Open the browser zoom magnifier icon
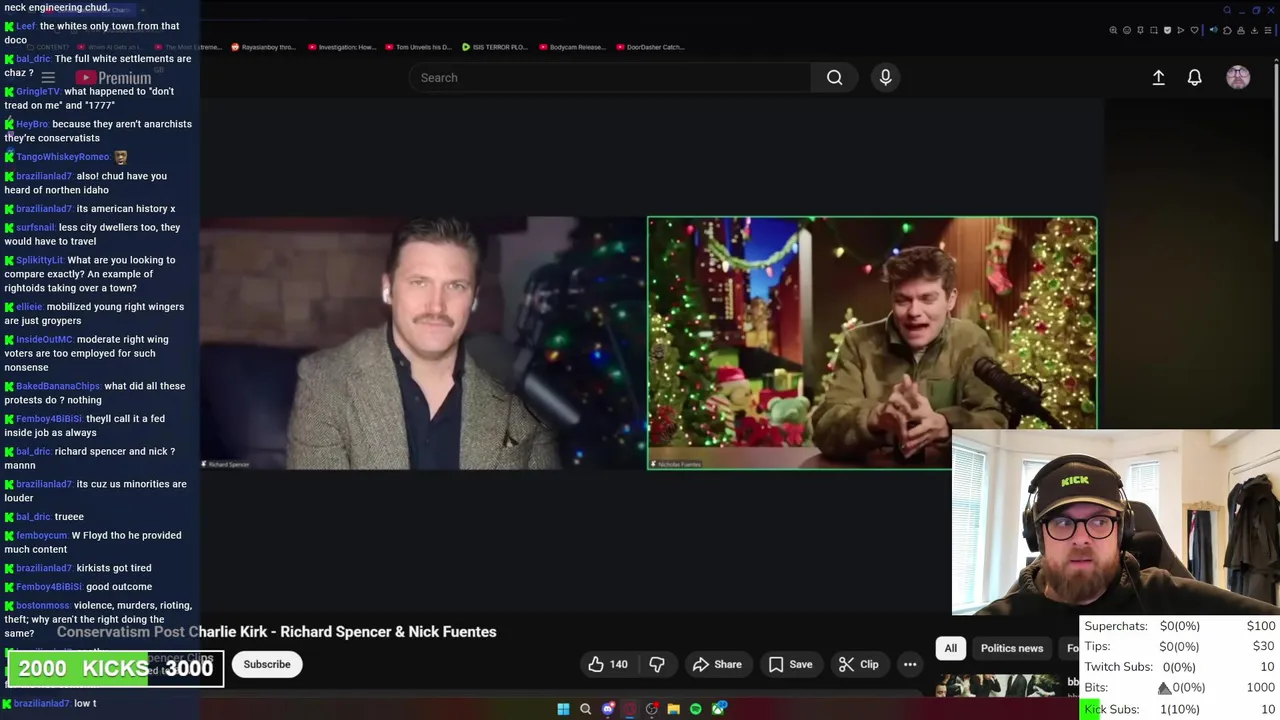 click(1113, 30)
